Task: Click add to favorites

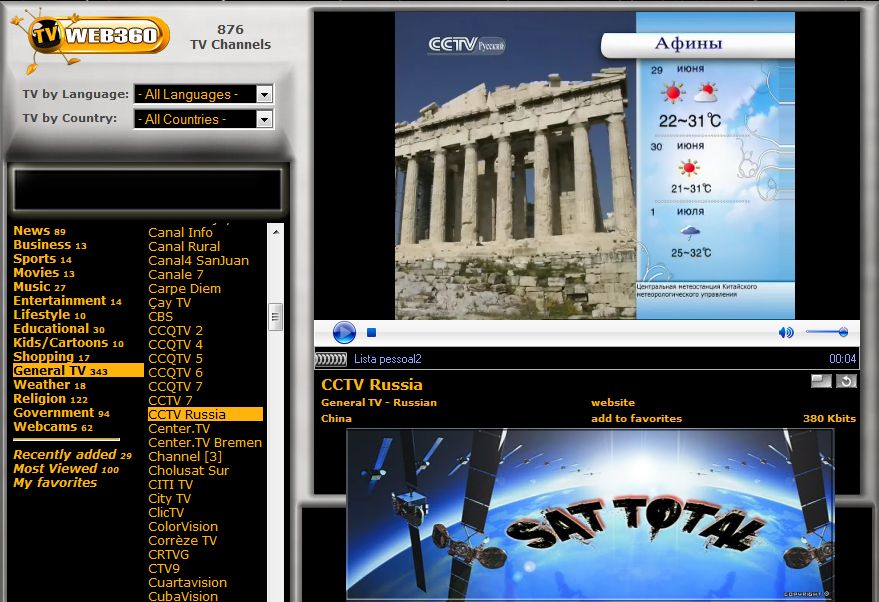Action: pyautogui.click(x=636, y=418)
